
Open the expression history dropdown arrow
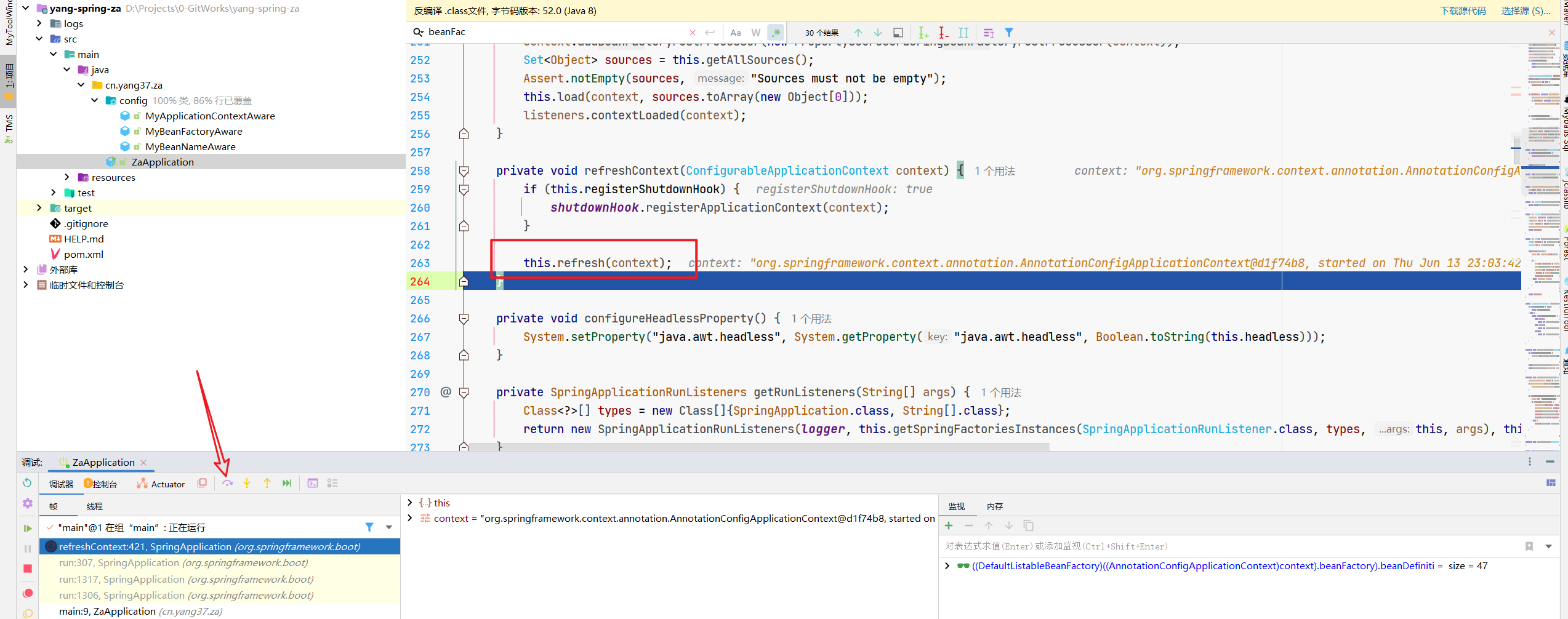[1548, 546]
